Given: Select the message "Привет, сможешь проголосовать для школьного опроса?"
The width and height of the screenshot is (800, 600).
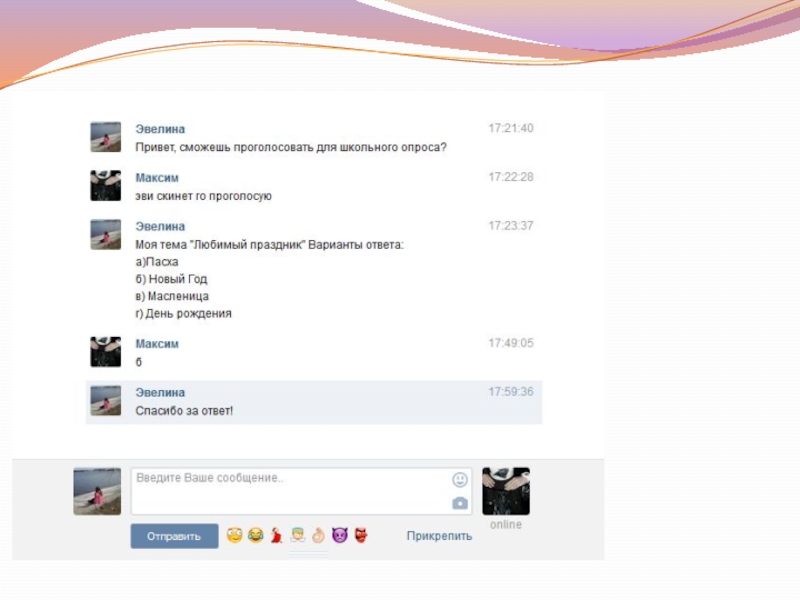Looking at the screenshot, I should pos(291,147).
